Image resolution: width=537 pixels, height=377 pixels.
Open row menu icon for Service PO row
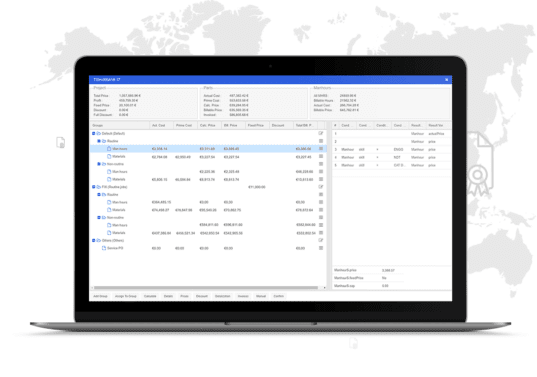tap(321, 248)
